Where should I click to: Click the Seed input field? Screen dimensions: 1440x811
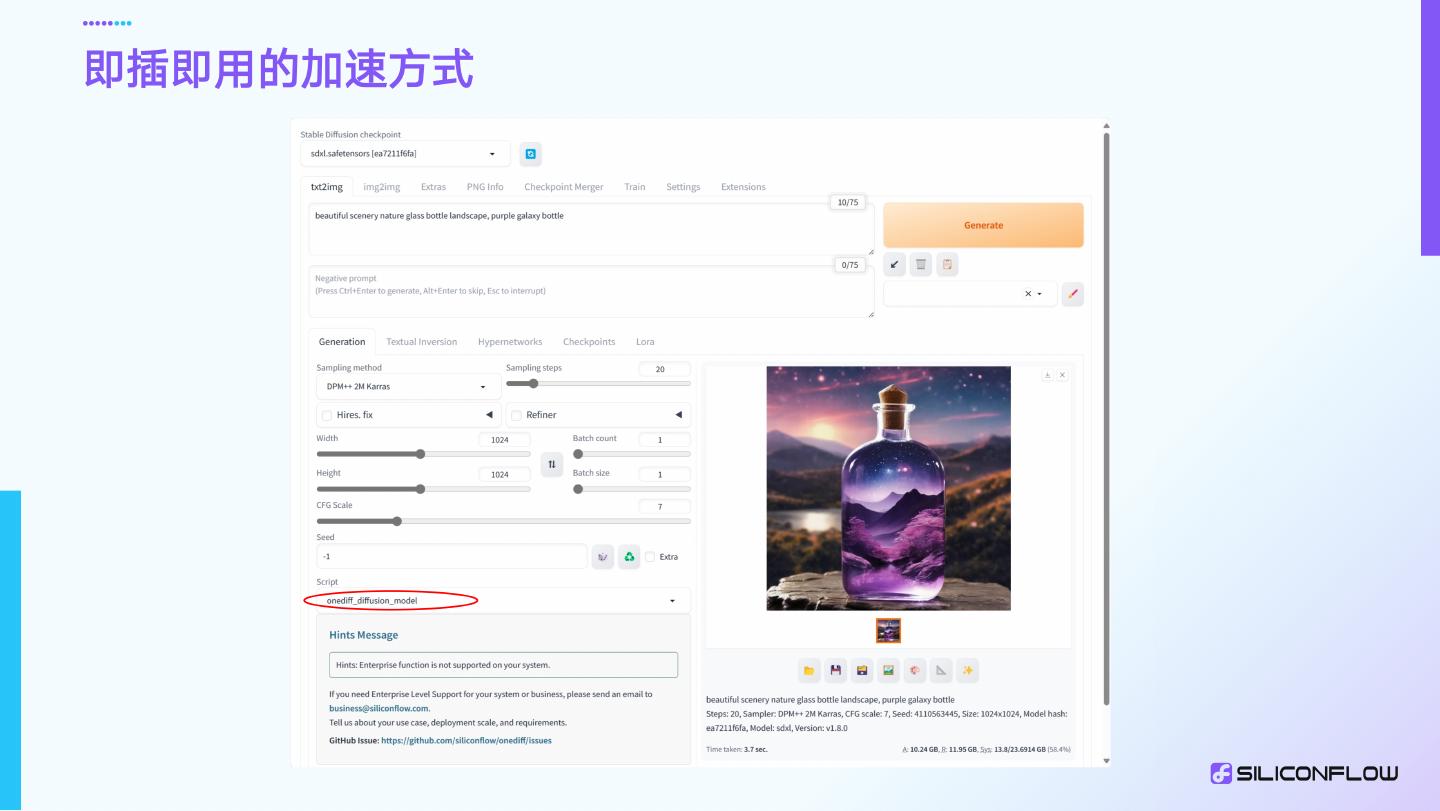[x=452, y=557]
